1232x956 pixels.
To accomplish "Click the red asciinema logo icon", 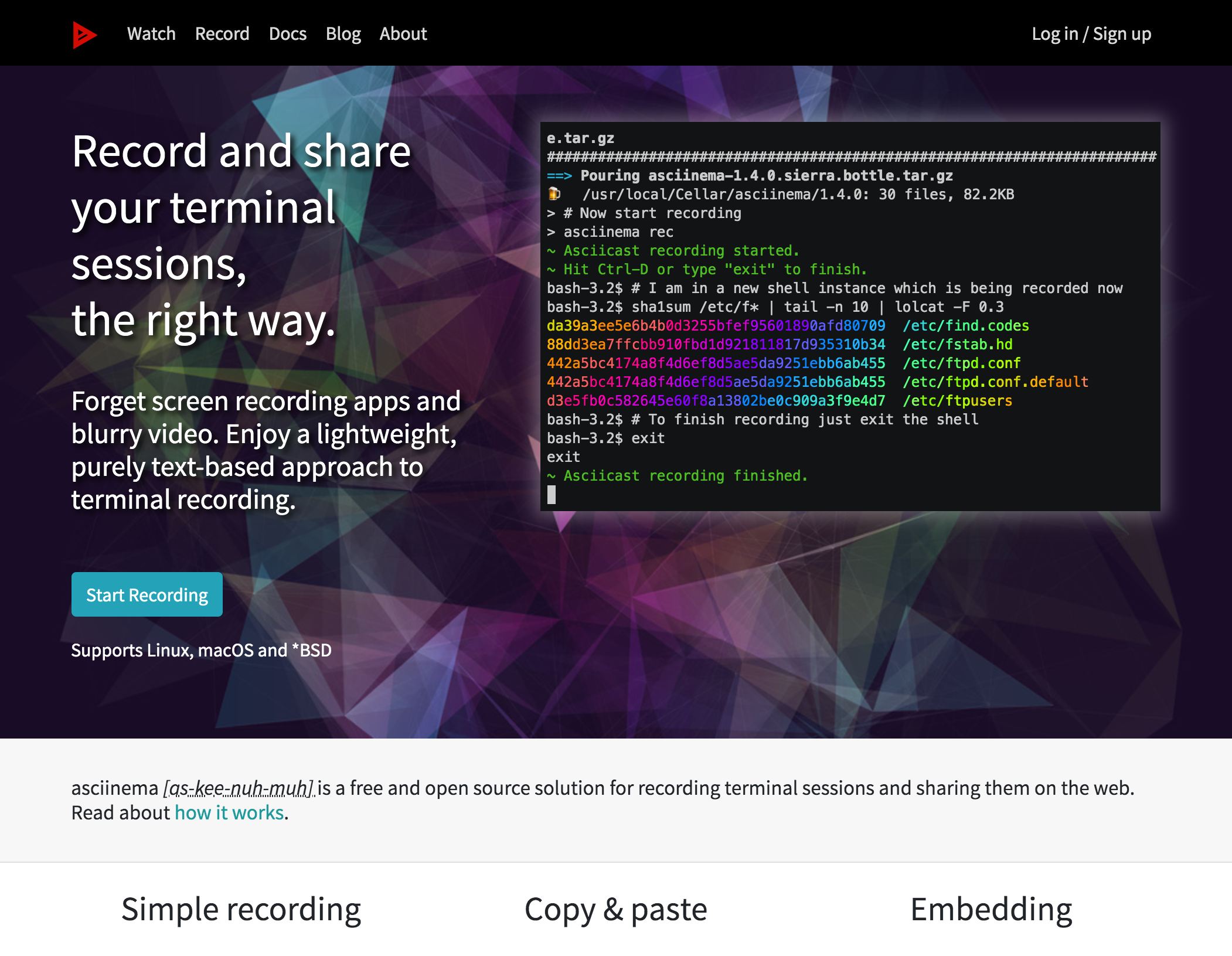I will click(x=84, y=35).
